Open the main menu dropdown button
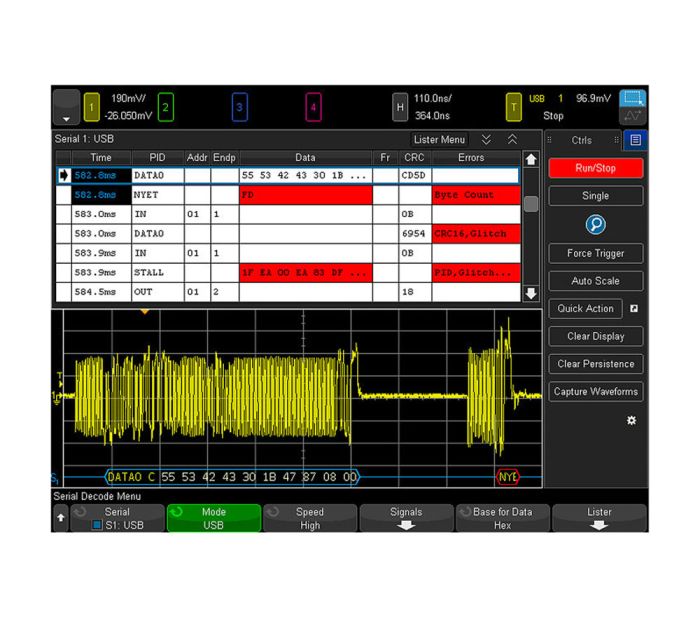 coord(66,107)
